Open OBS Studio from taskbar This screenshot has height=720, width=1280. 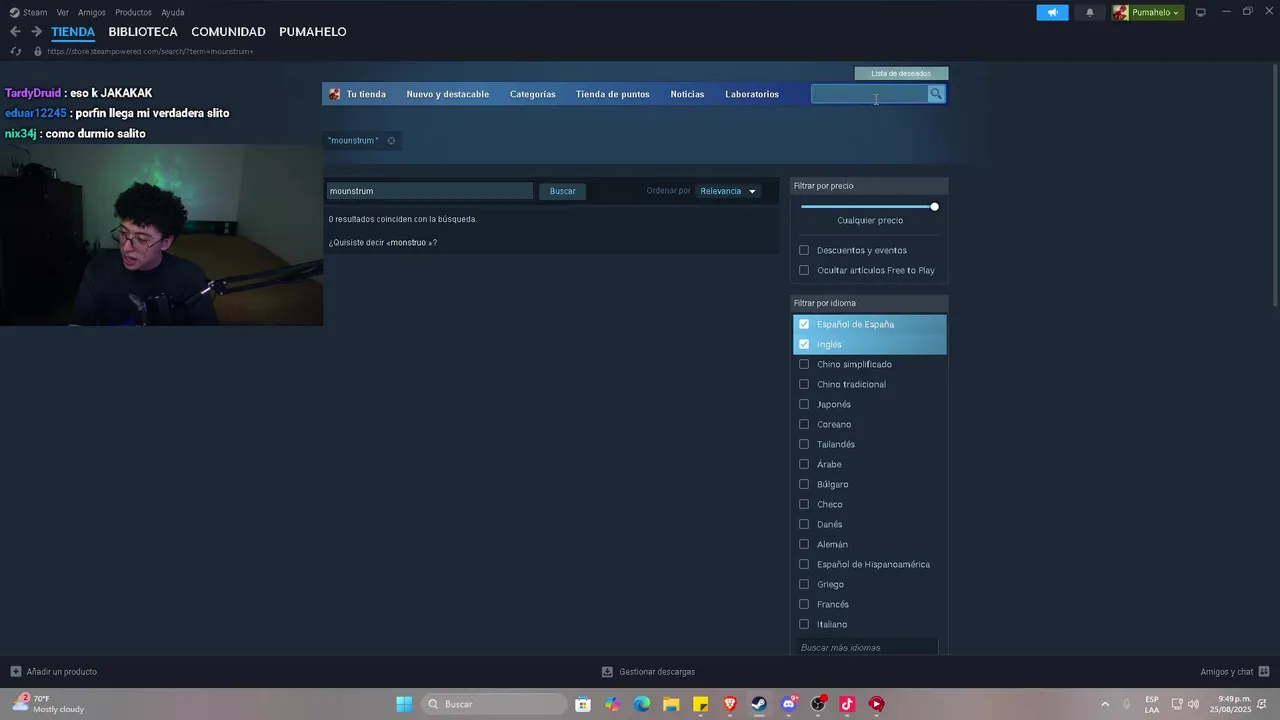click(818, 704)
